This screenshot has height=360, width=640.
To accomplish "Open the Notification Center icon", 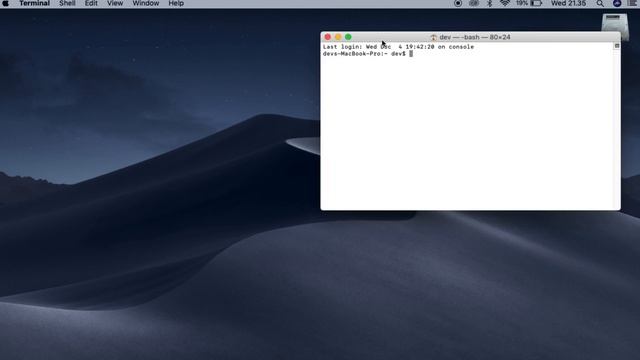I will pos(633,3).
